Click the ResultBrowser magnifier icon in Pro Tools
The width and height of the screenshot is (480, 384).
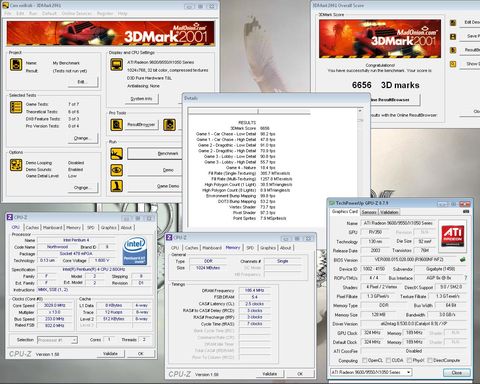(x=117, y=125)
